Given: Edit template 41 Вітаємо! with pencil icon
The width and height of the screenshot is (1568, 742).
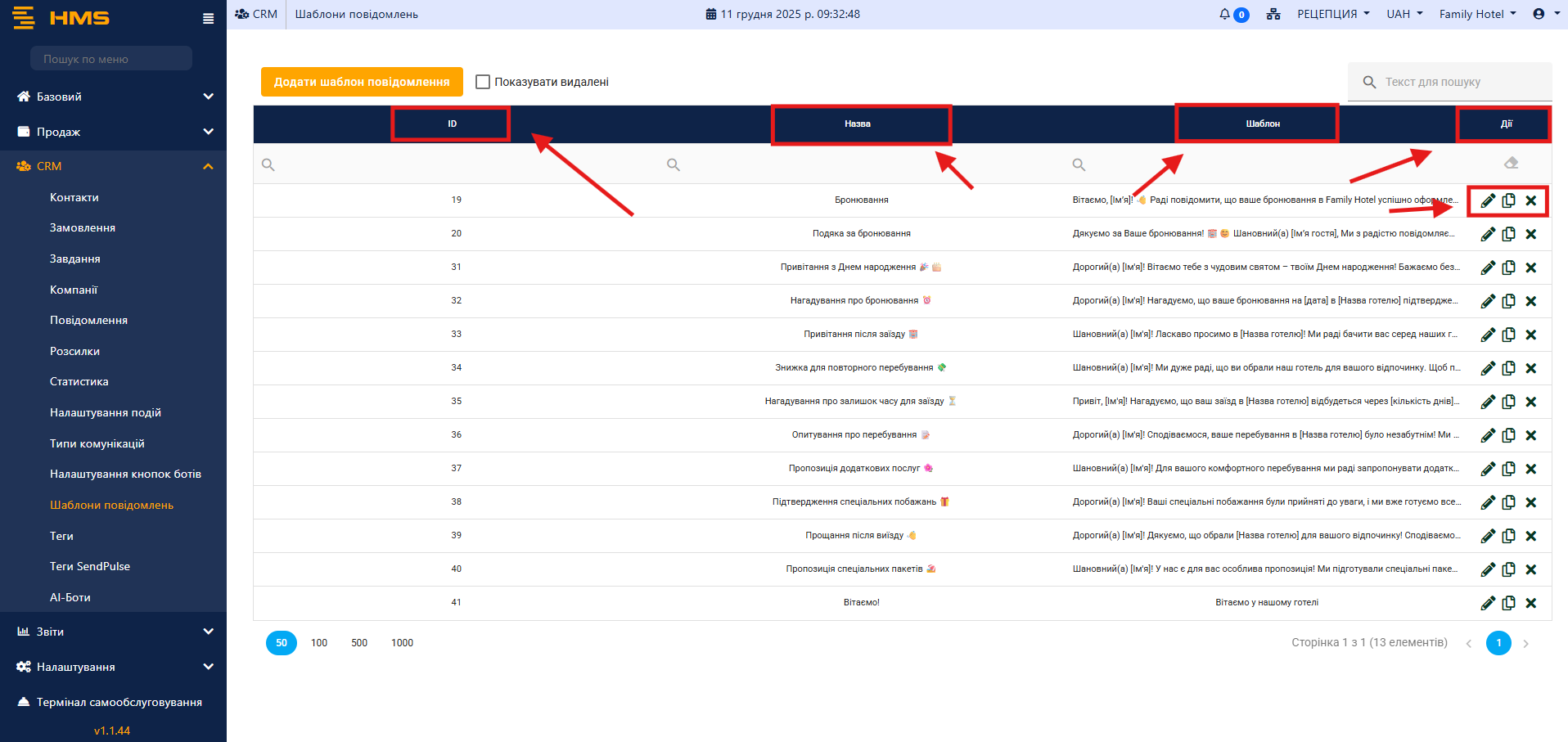Looking at the screenshot, I should (x=1488, y=603).
